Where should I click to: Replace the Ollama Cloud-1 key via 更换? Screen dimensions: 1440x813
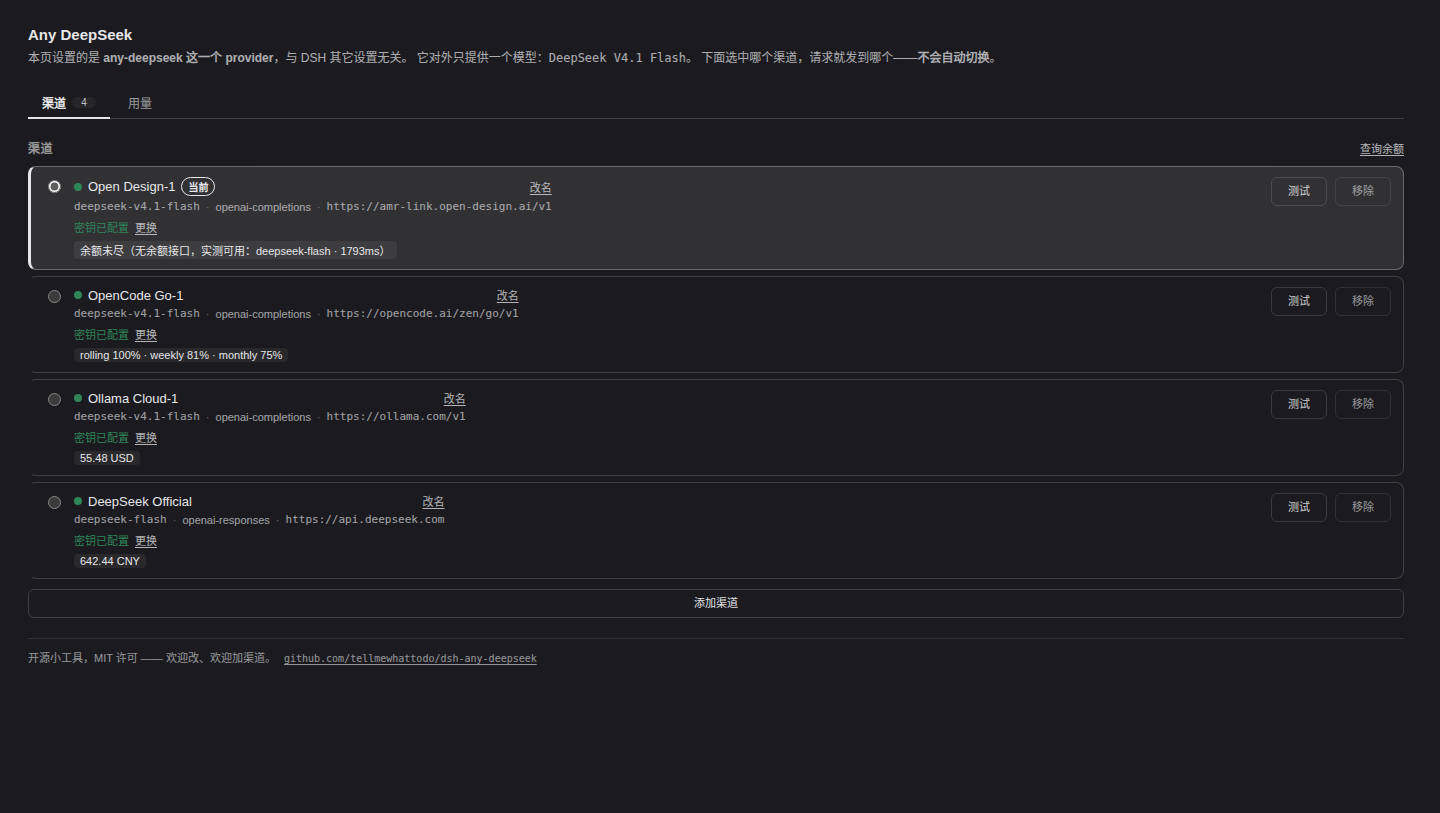pyautogui.click(x=146, y=438)
